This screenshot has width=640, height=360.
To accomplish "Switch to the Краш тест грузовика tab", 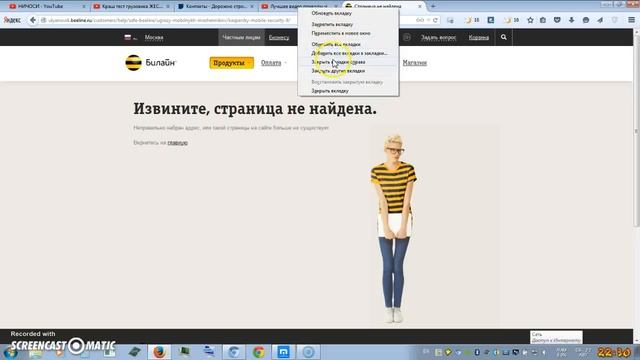I will [x=131, y=6].
